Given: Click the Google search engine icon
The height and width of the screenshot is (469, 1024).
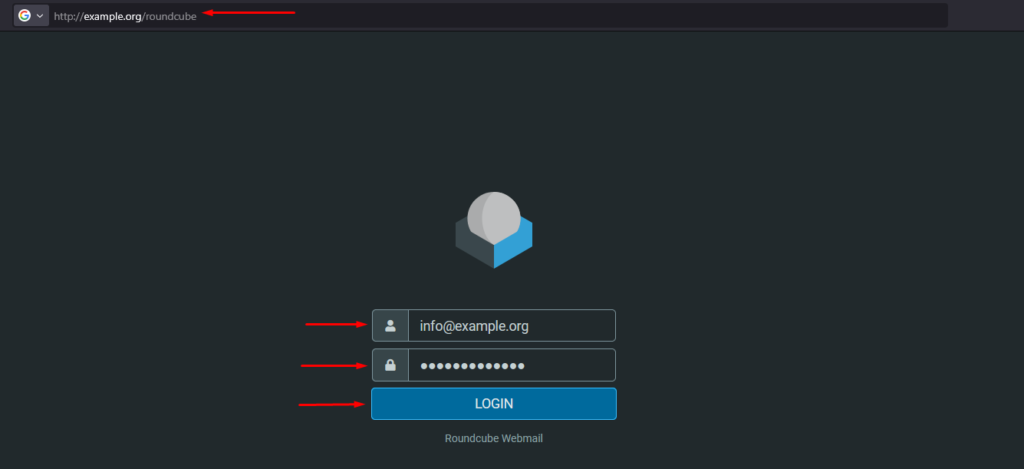Looking at the screenshot, I should pos(24,16).
